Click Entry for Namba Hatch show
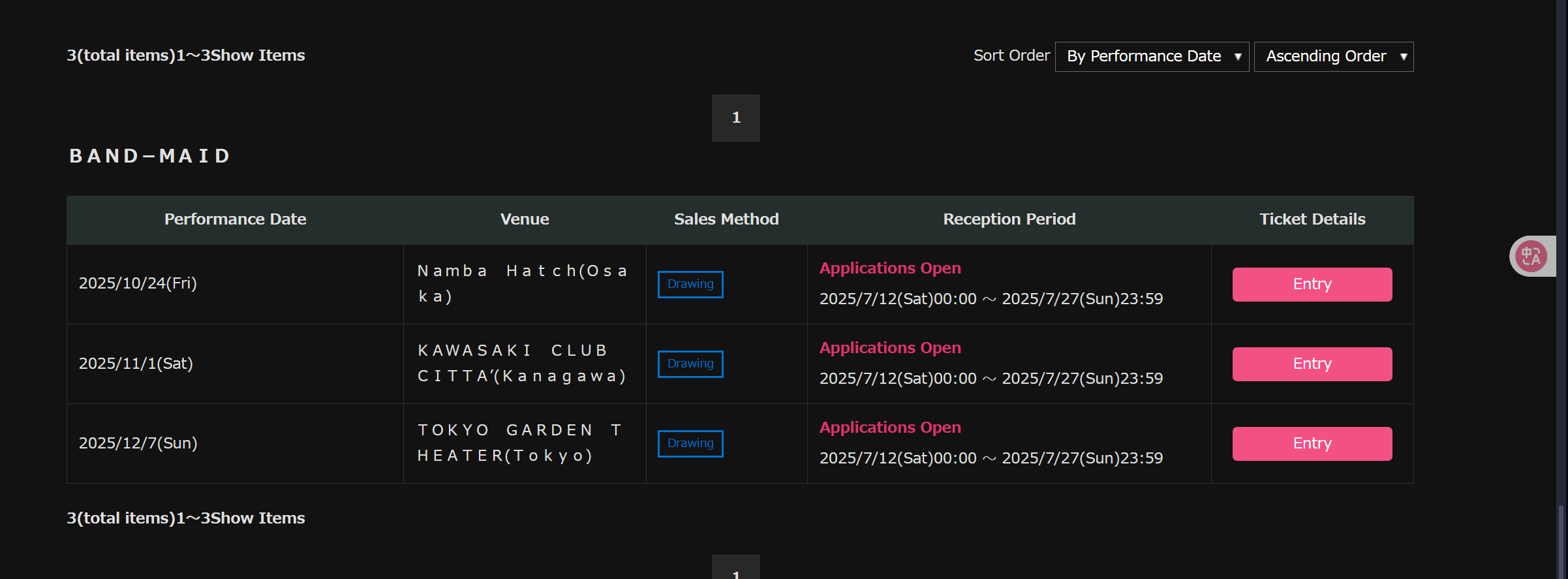Screen dimensions: 1568x579 point(1312,285)
